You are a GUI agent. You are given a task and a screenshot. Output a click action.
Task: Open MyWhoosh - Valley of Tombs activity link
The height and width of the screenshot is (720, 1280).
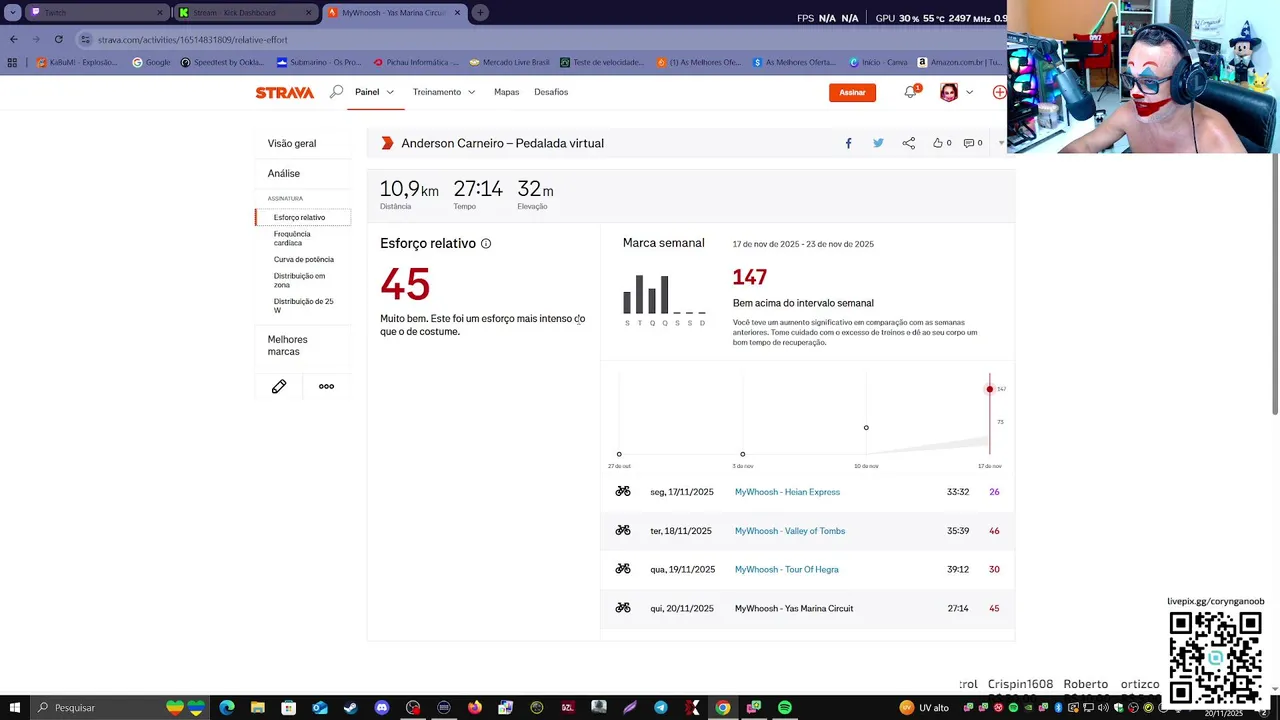(790, 531)
